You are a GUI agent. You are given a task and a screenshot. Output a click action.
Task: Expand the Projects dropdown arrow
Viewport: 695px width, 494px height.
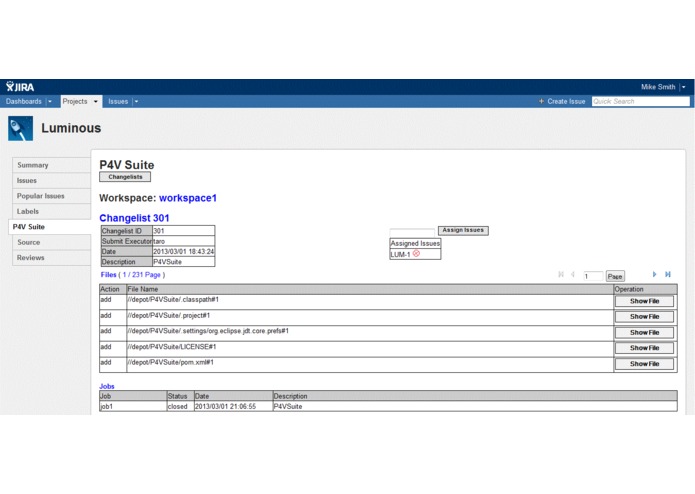point(95,101)
